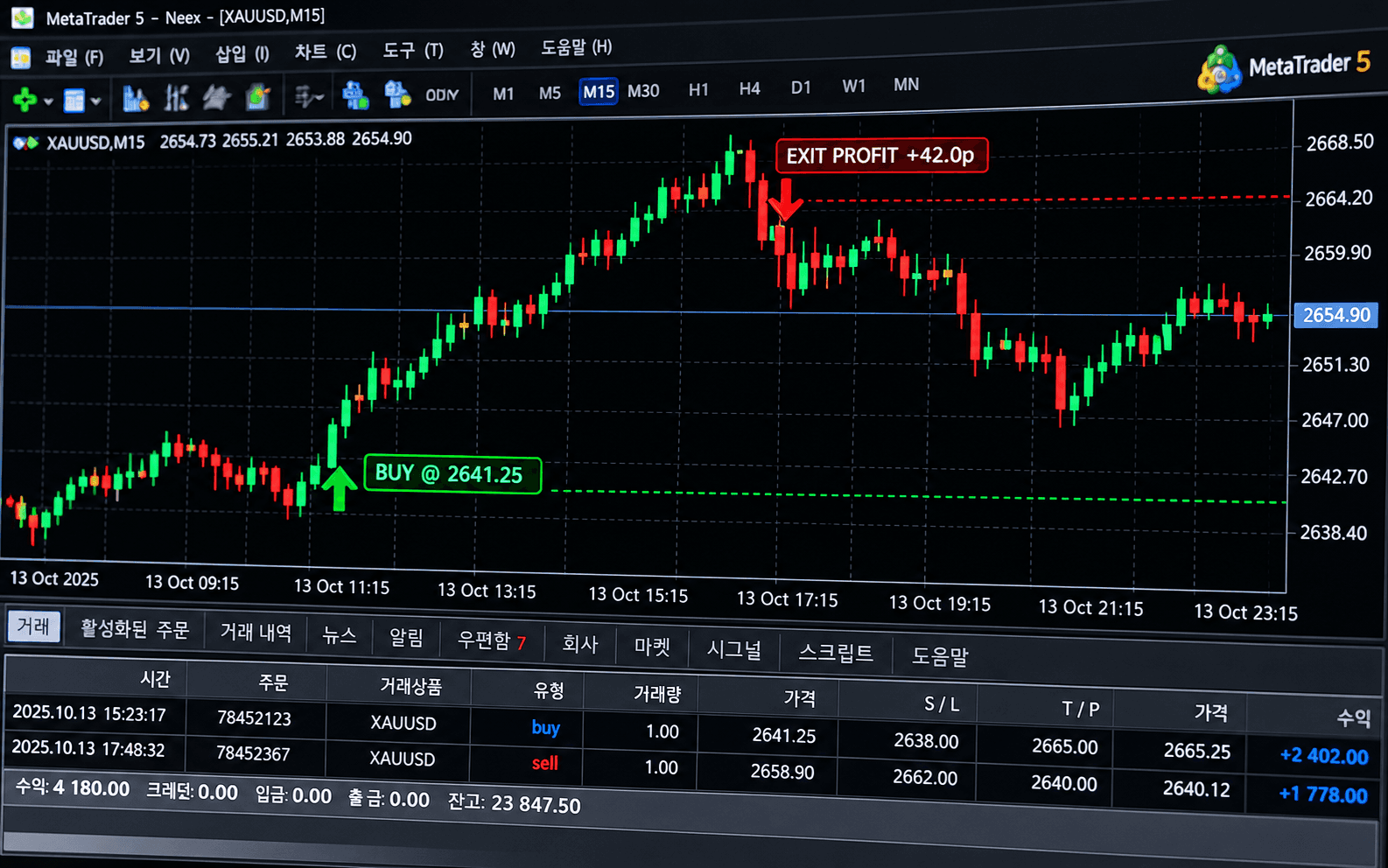
Task: Click the 수익 column header
Action: coord(1353,718)
